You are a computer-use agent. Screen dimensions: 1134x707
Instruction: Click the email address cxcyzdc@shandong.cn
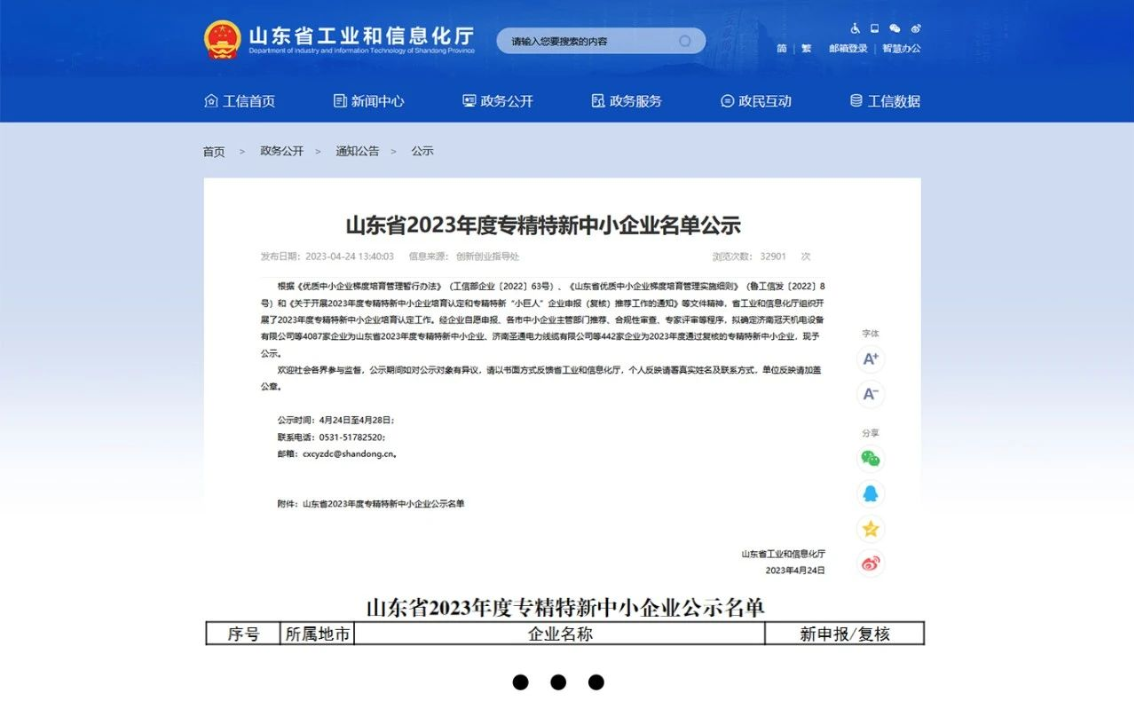pyautogui.click(x=349, y=454)
